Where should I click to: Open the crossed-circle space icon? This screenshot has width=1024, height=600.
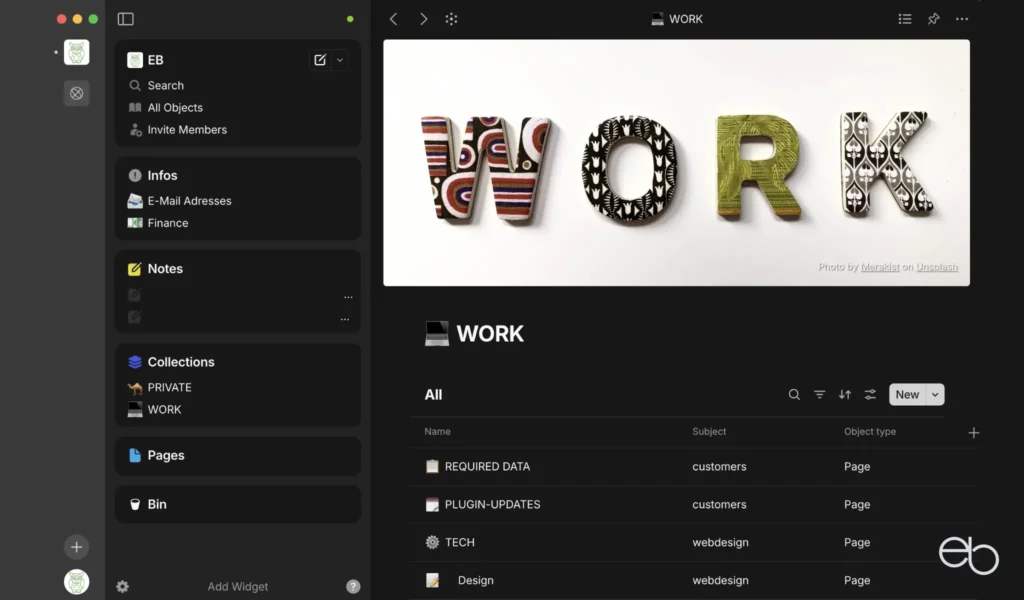(x=76, y=93)
